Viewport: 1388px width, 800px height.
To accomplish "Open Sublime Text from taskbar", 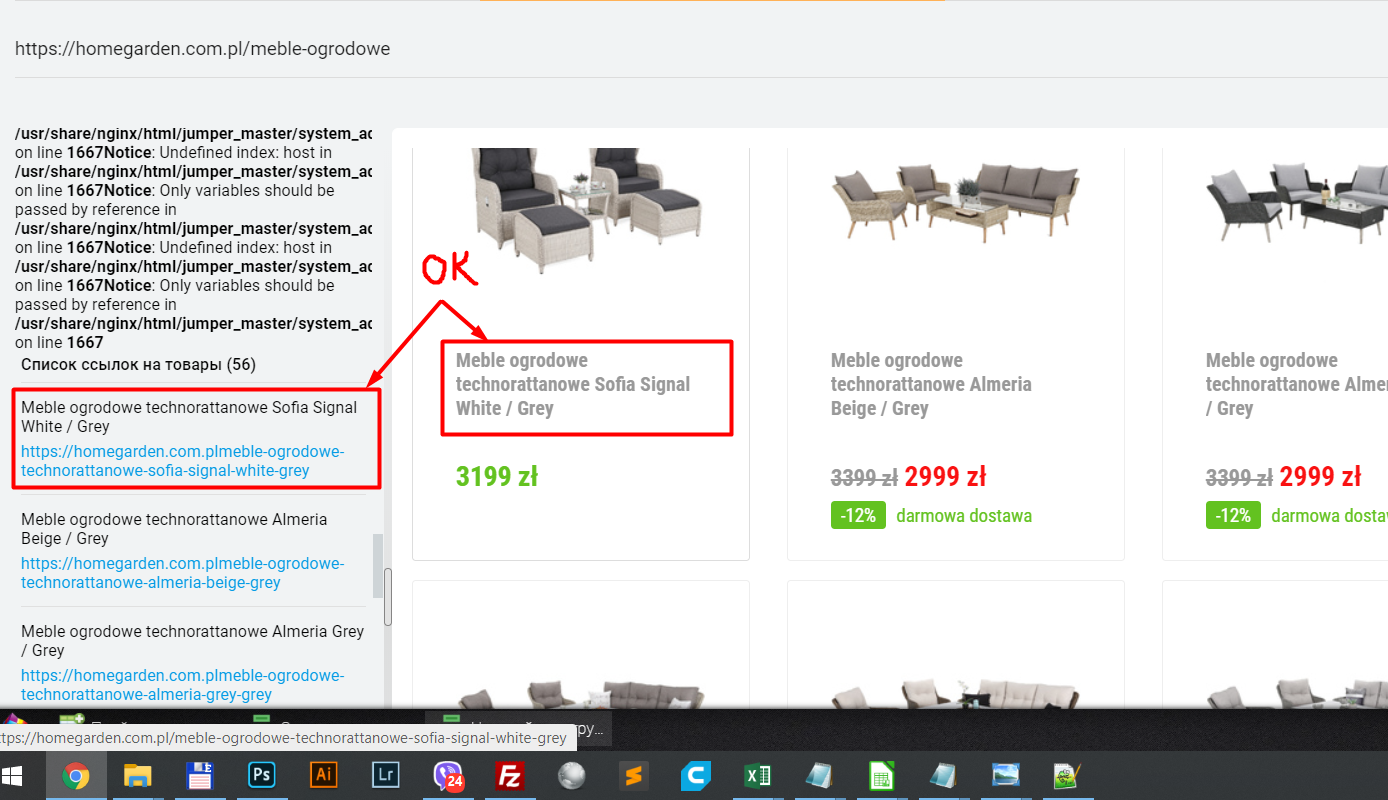I will tap(633, 776).
